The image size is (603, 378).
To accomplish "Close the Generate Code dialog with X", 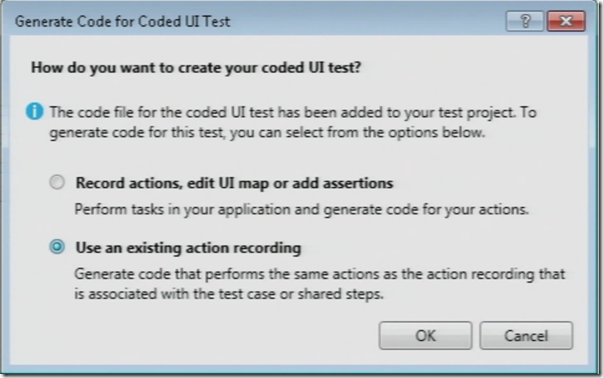I will point(566,21).
